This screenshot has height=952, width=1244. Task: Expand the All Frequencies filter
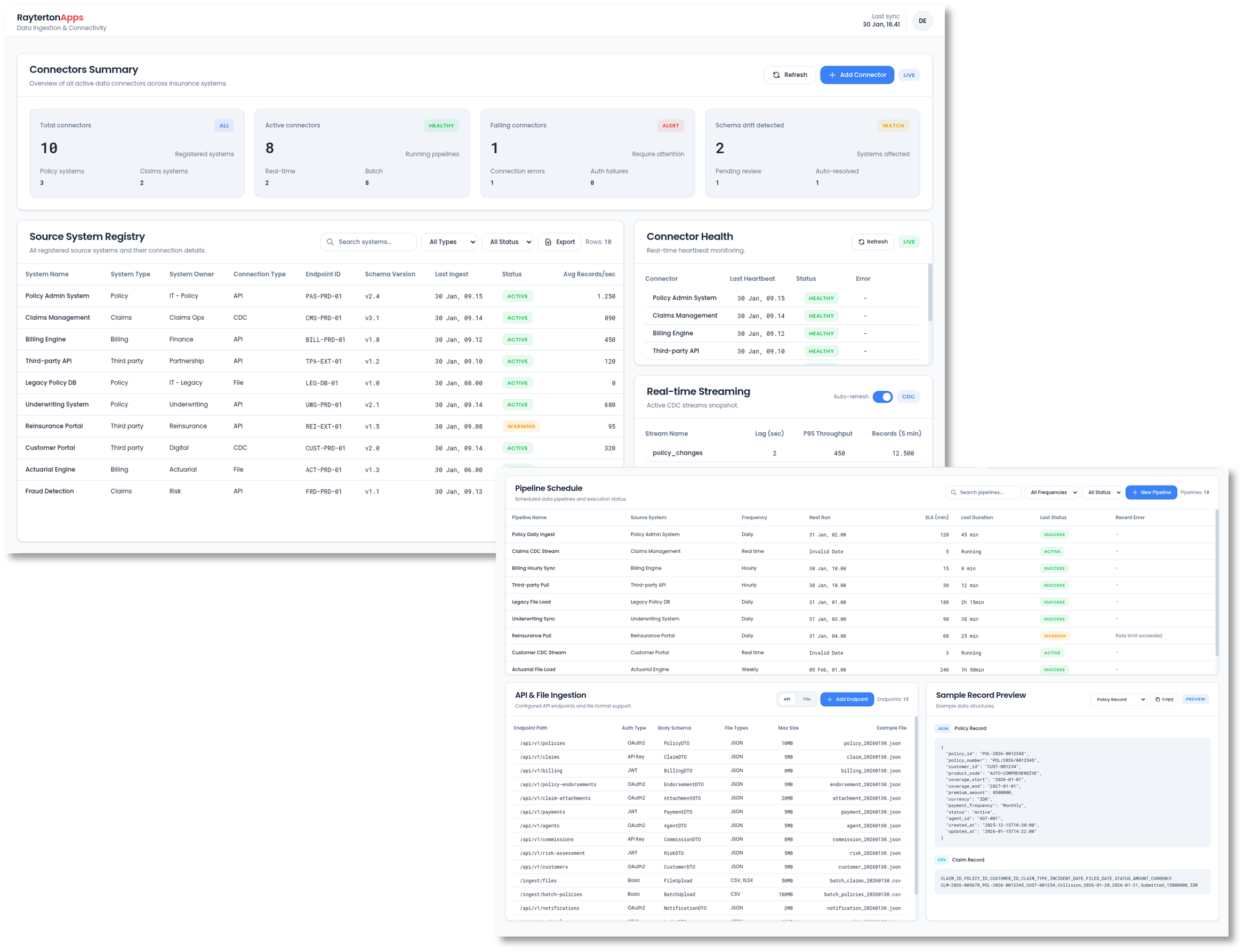pos(1052,492)
